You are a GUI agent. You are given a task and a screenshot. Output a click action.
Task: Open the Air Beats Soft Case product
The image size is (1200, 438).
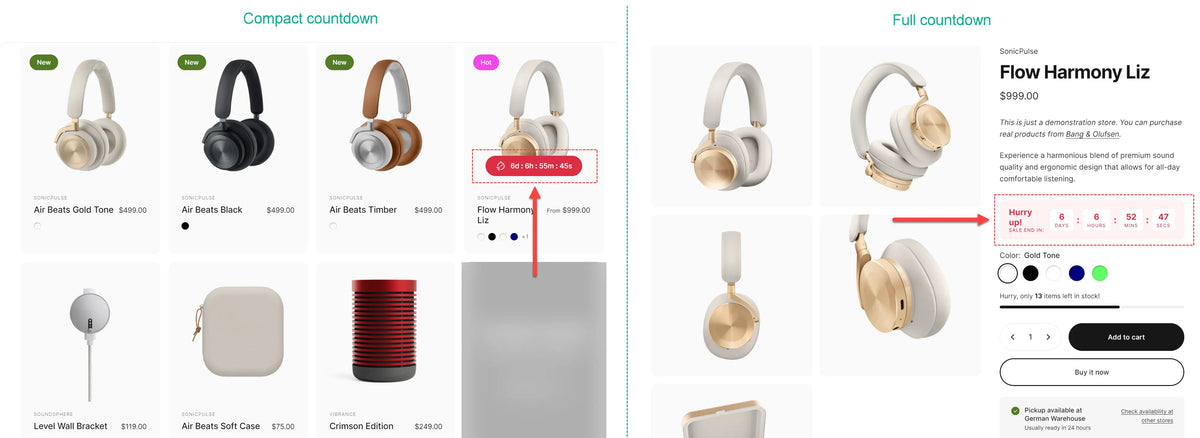click(221, 426)
